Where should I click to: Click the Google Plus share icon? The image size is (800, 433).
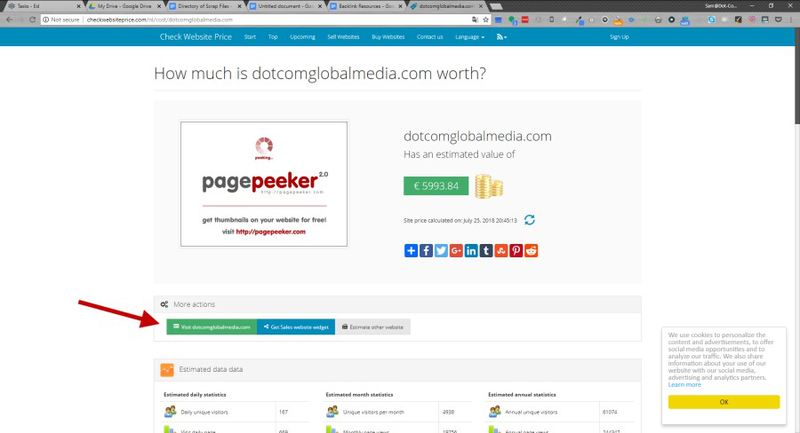pyautogui.click(x=456, y=250)
